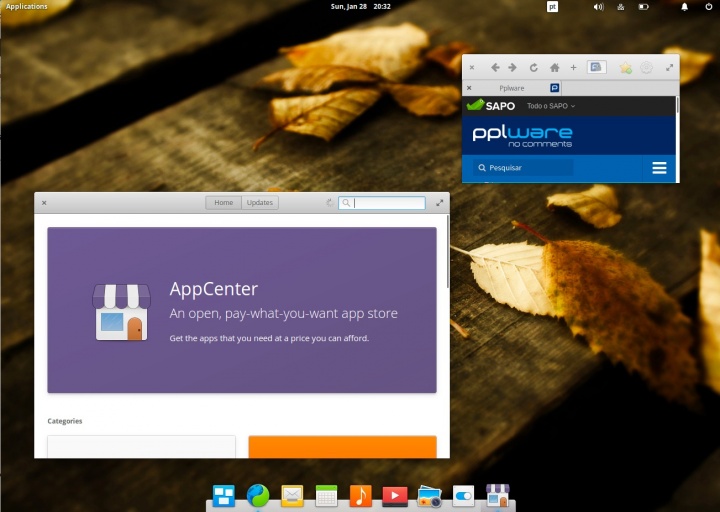Click the browser forward arrow

pyautogui.click(x=513, y=68)
